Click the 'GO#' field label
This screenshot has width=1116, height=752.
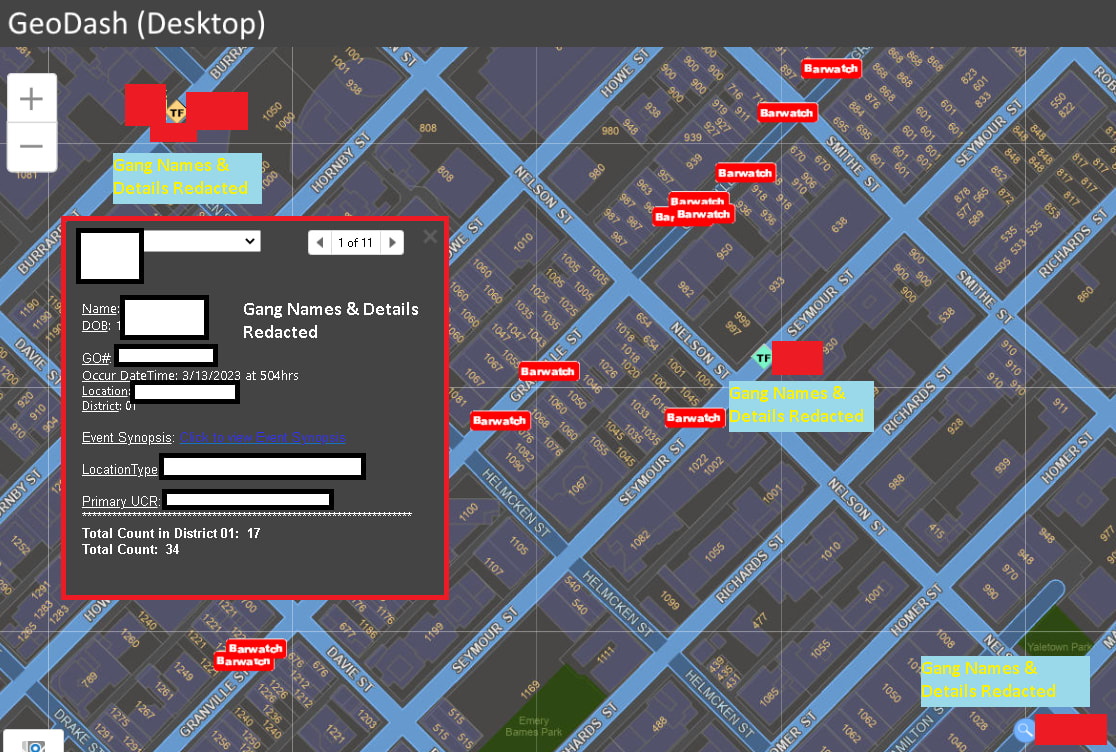96,358
